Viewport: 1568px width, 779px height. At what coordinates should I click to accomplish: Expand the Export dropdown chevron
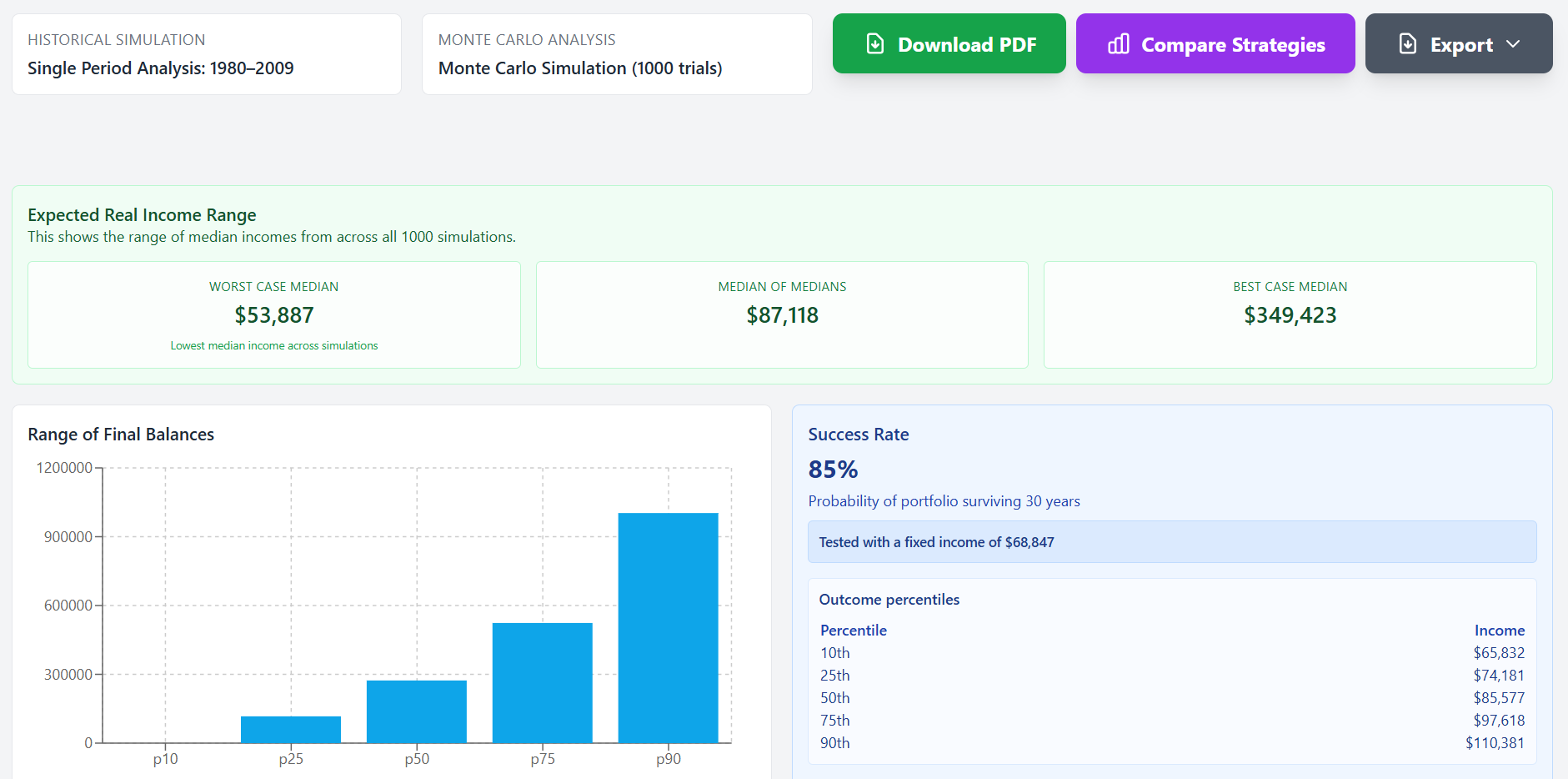point(1514,44)
